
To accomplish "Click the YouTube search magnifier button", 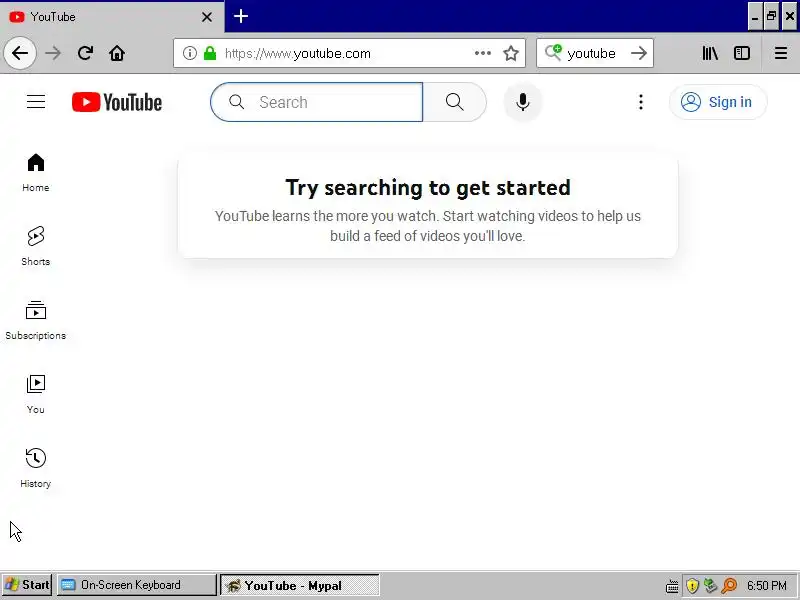I will coord(455,102).
